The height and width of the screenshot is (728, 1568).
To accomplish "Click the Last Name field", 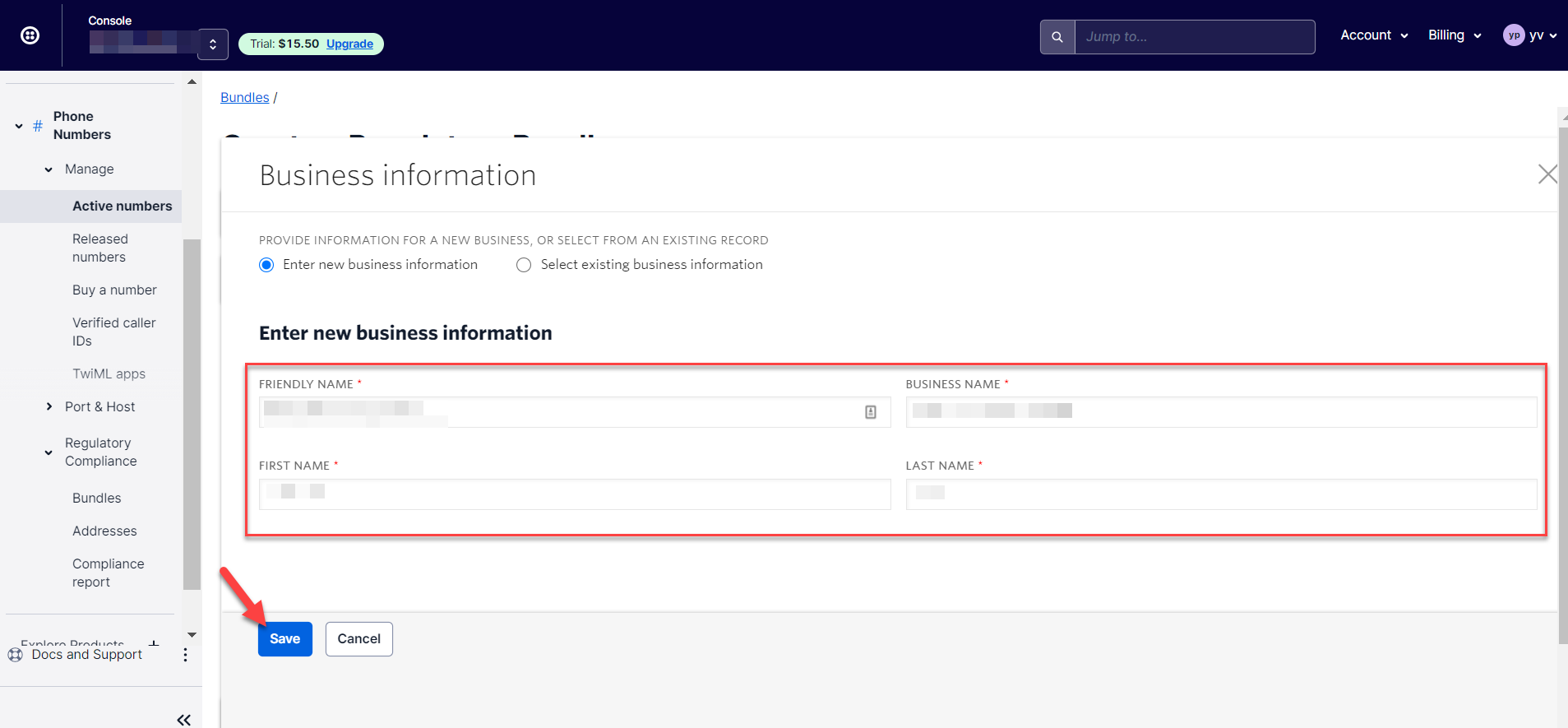I will tap(1221, 494).
